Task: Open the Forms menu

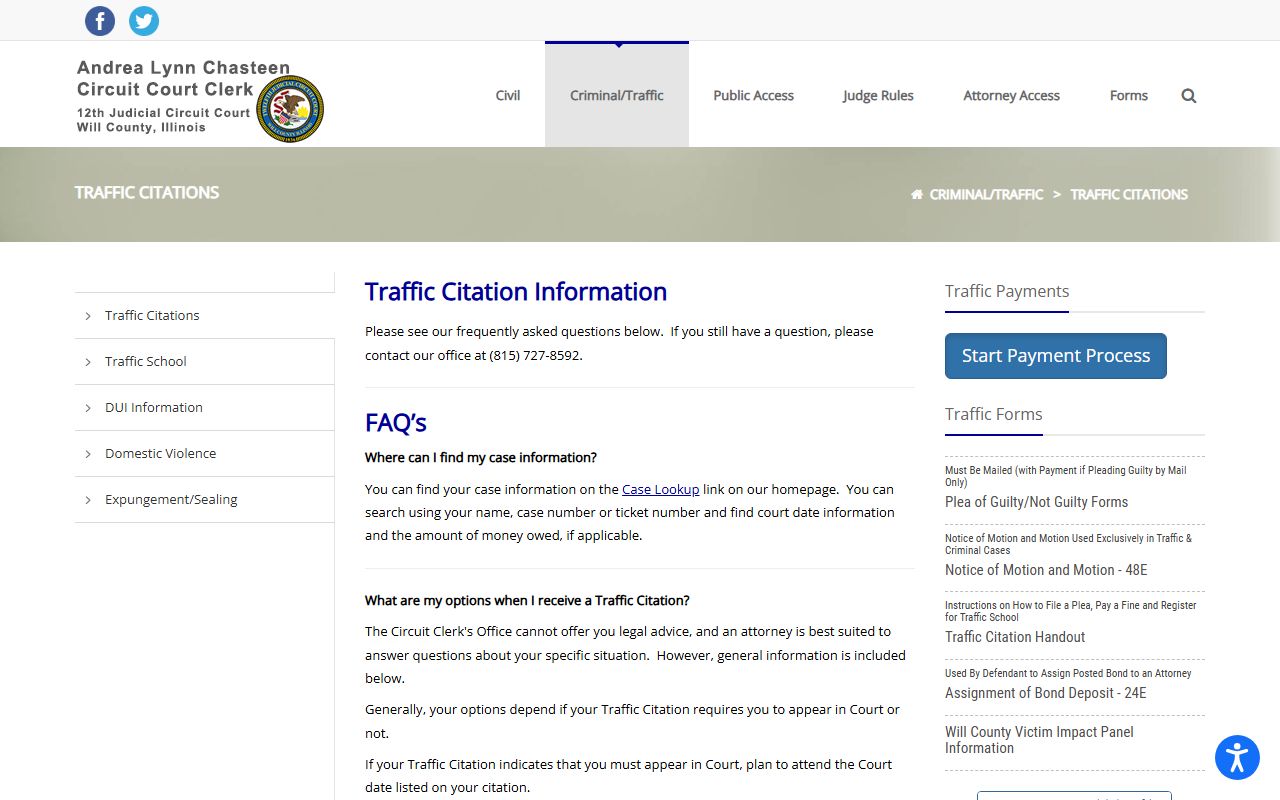Action: [x=1128, y=95]
